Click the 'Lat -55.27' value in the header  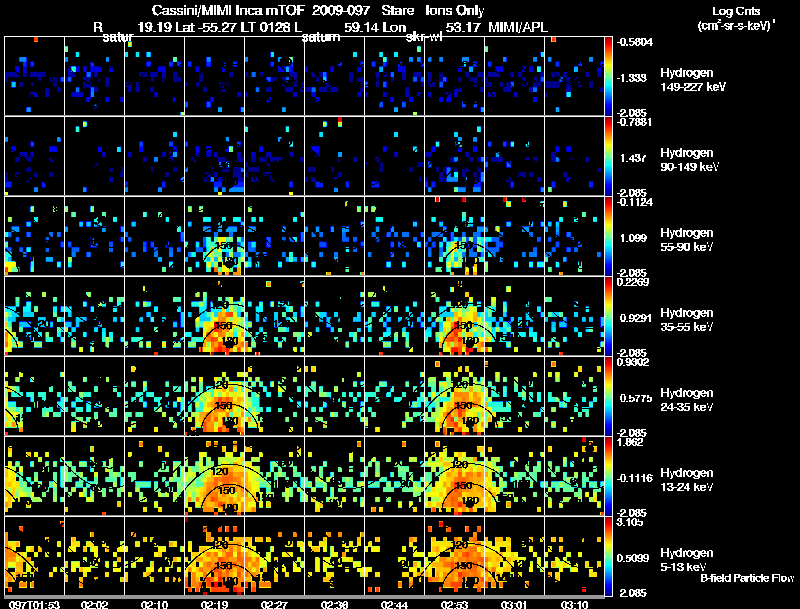205,27
